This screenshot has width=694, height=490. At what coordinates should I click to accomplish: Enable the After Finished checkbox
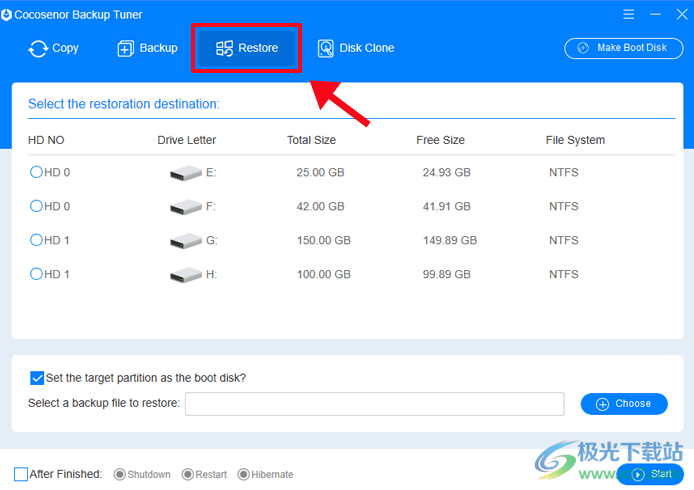click(21, 474)
